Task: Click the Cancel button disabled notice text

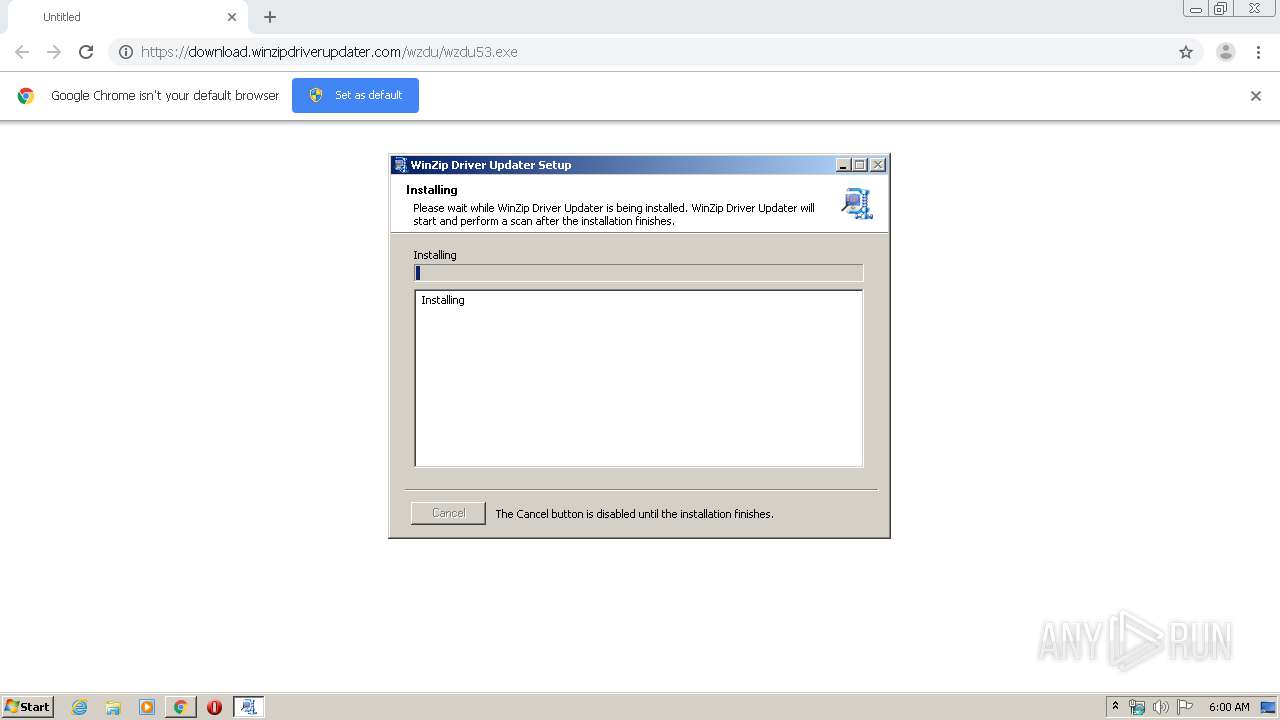Action: 634,514
